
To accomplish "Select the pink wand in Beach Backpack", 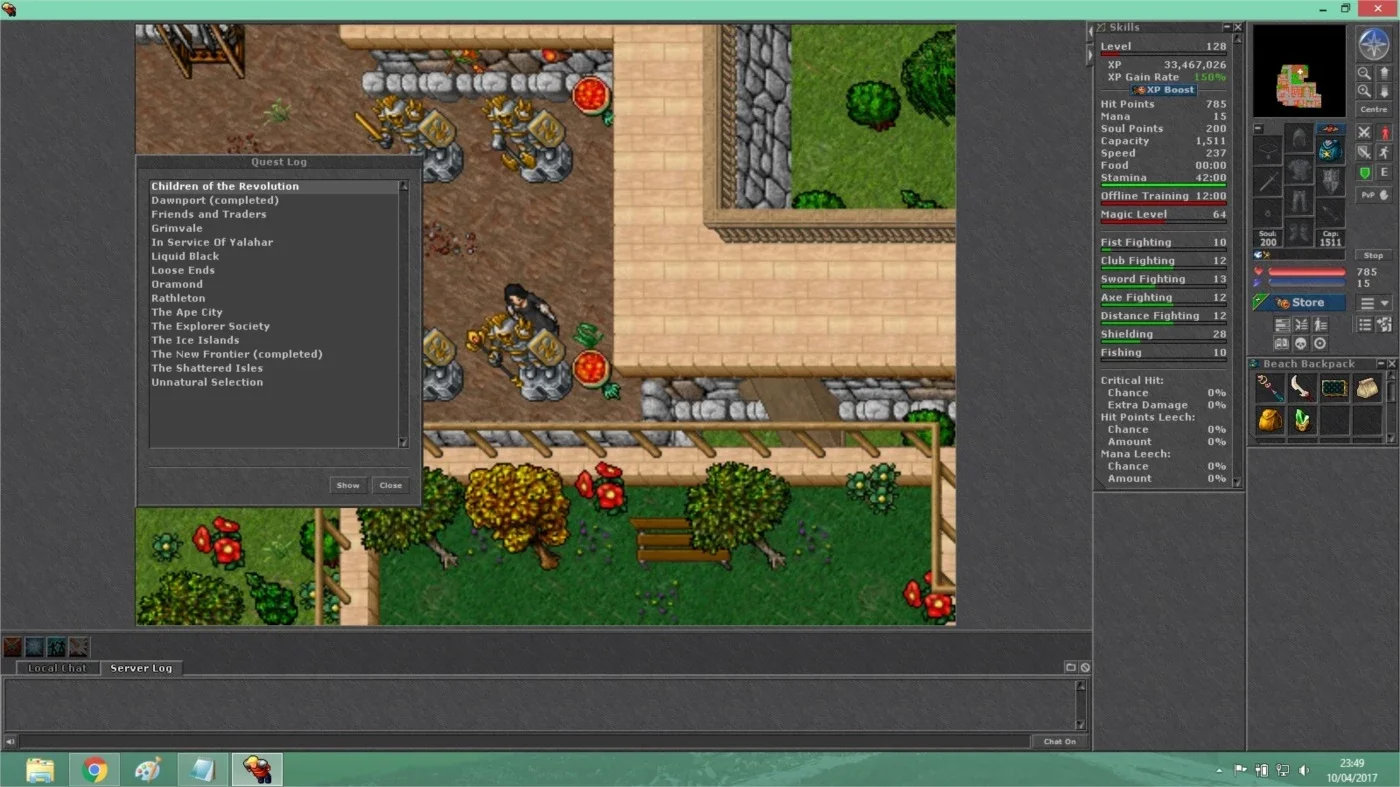I will tap(1270, 388).
